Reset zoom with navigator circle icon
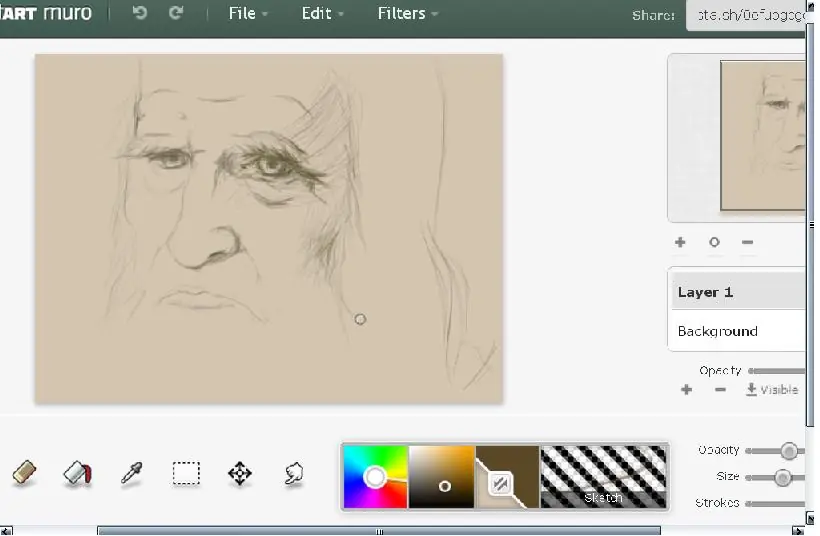The height and width of the screenshot is (536, 820). click(x=714, y=242)
